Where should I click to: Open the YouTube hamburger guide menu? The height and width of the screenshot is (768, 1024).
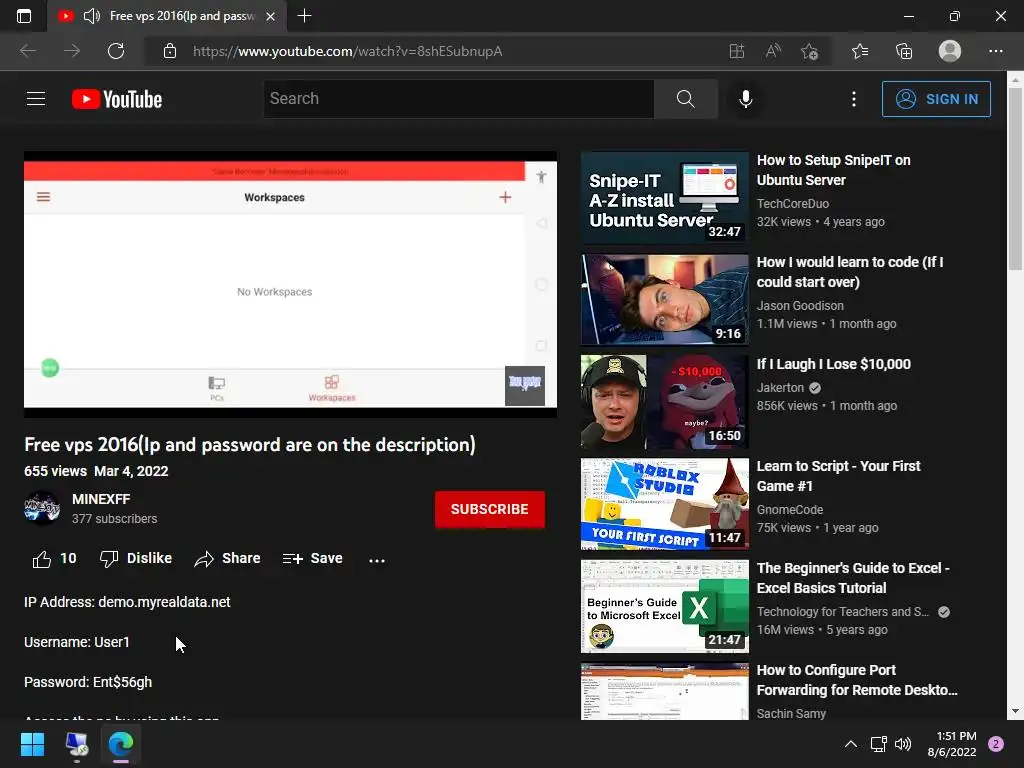click(36, 99)
